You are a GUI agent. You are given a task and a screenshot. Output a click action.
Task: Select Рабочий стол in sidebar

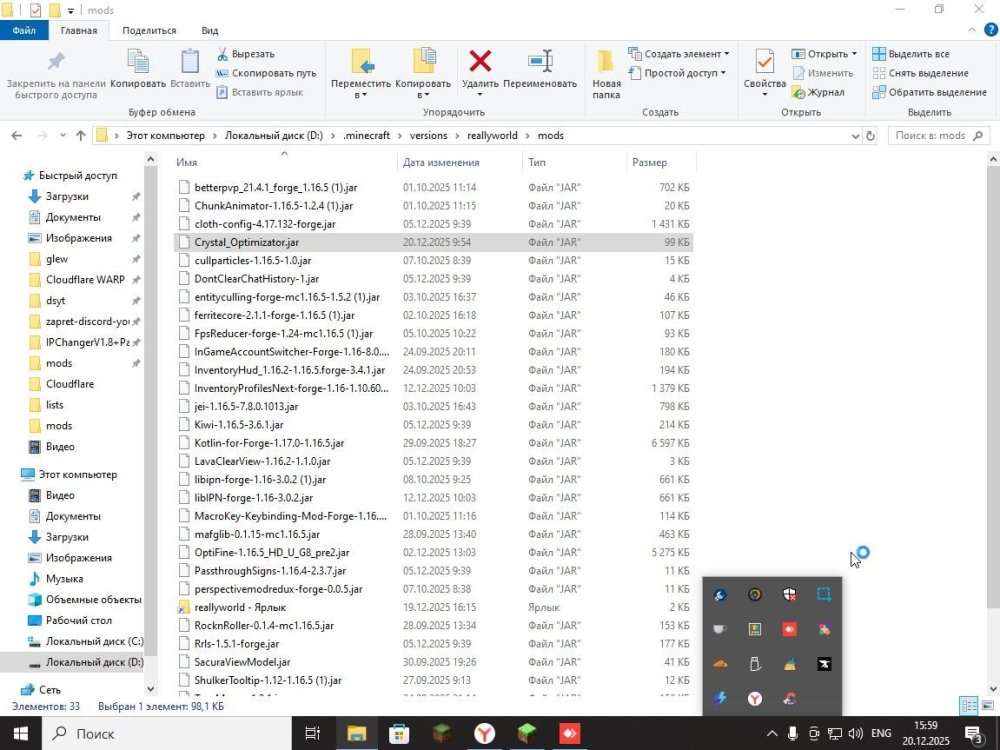[78, 621]
